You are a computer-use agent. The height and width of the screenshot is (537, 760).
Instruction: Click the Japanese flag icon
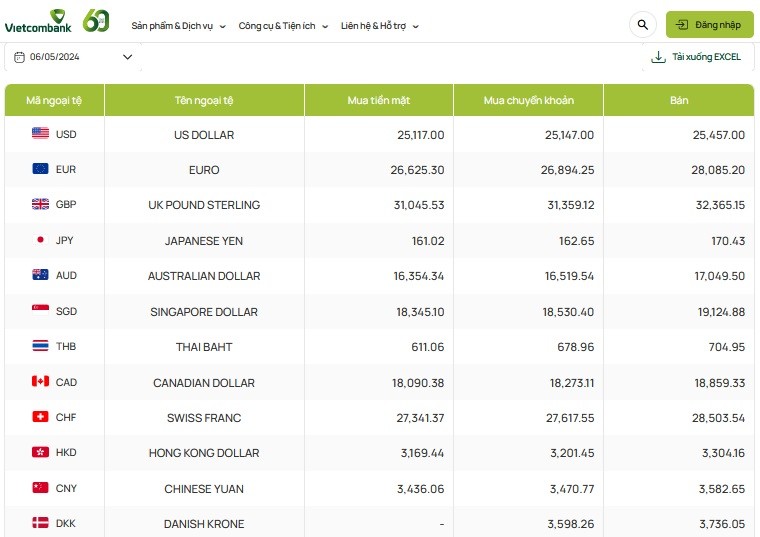pyautogui.click(x=41, y=240)
